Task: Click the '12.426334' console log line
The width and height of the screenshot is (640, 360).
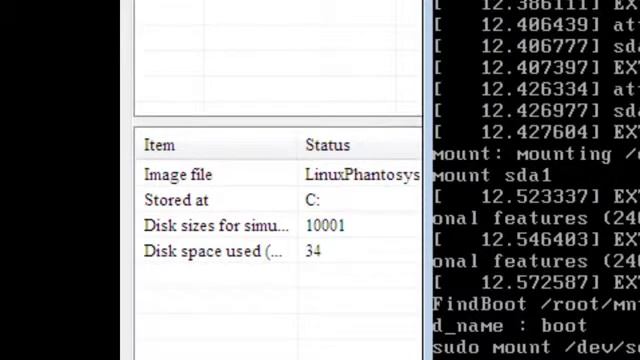Action: [x=536, y=89]
